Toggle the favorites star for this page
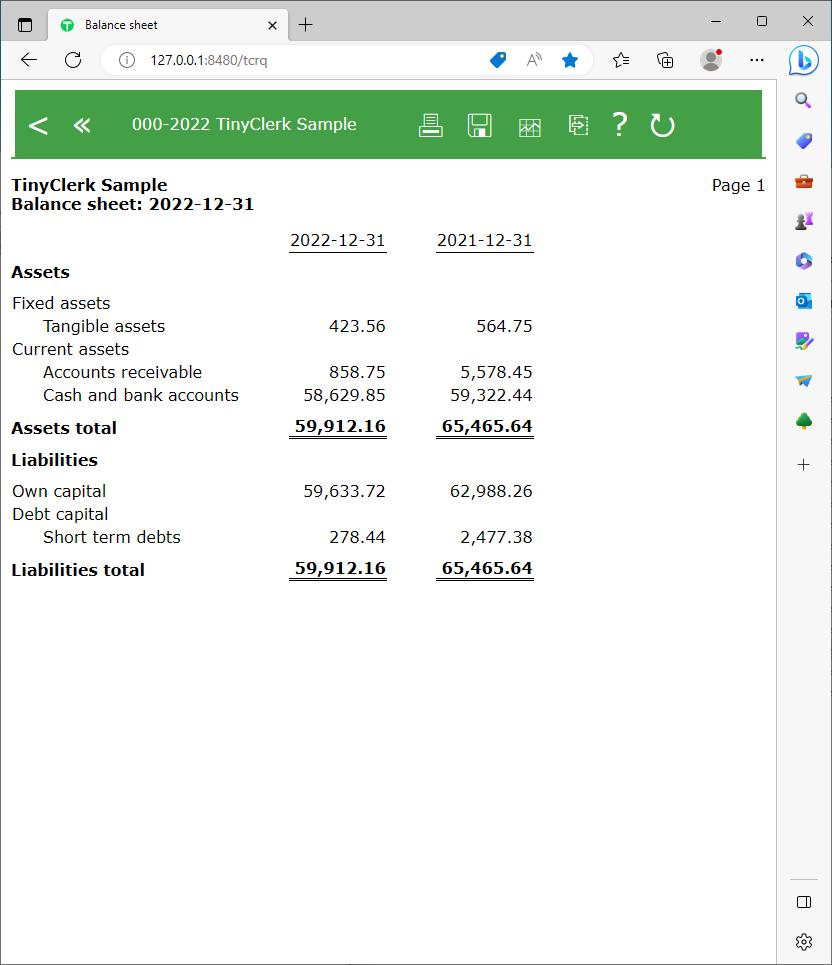 570,60
